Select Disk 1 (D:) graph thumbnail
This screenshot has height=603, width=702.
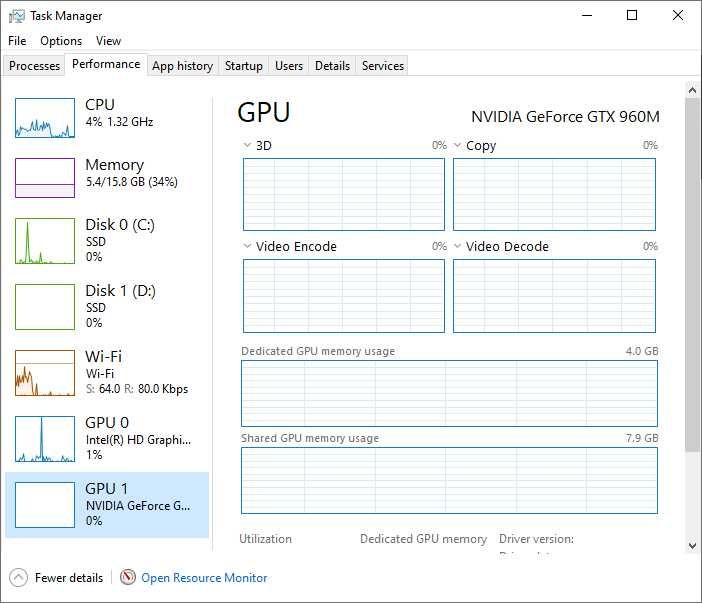(45, 307)
